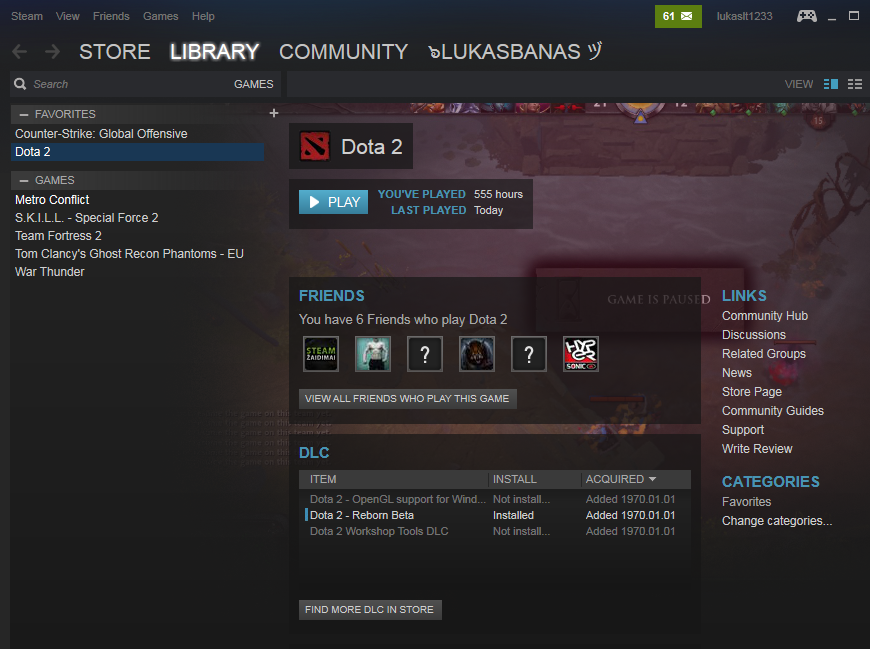The image size is (870, 649).
Task: Open the inbox notifications envelope showing 61
Action: click(678, 16)
